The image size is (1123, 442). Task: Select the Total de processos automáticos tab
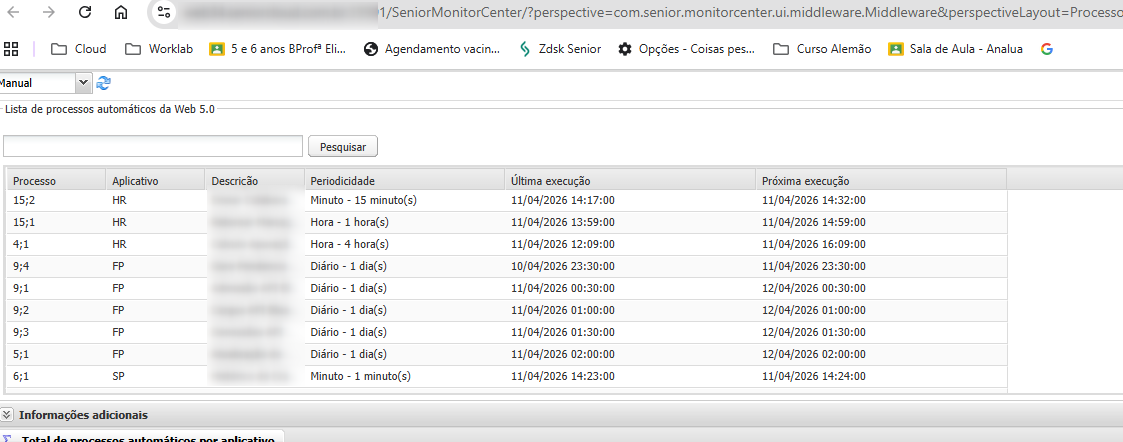tap(147, 438)
